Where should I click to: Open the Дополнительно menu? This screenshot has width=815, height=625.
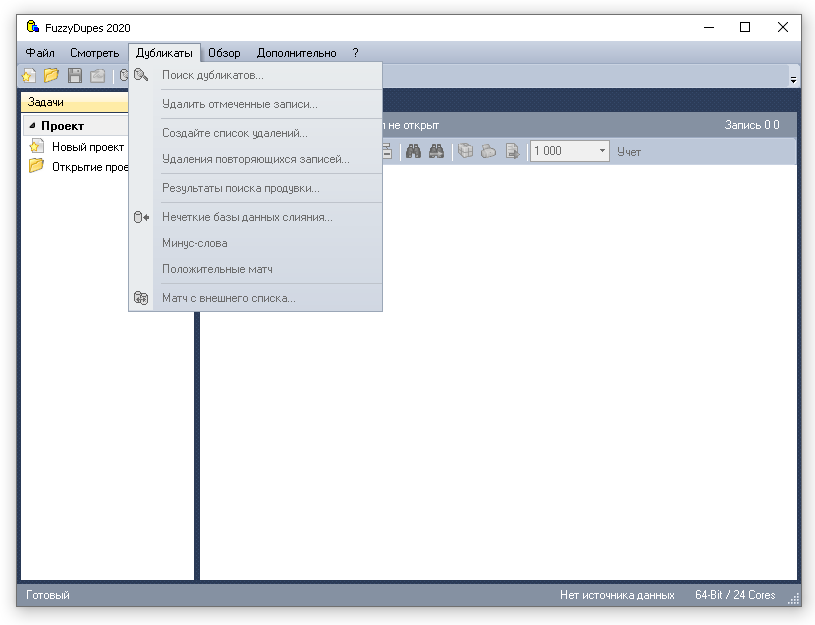pos(296,53)
